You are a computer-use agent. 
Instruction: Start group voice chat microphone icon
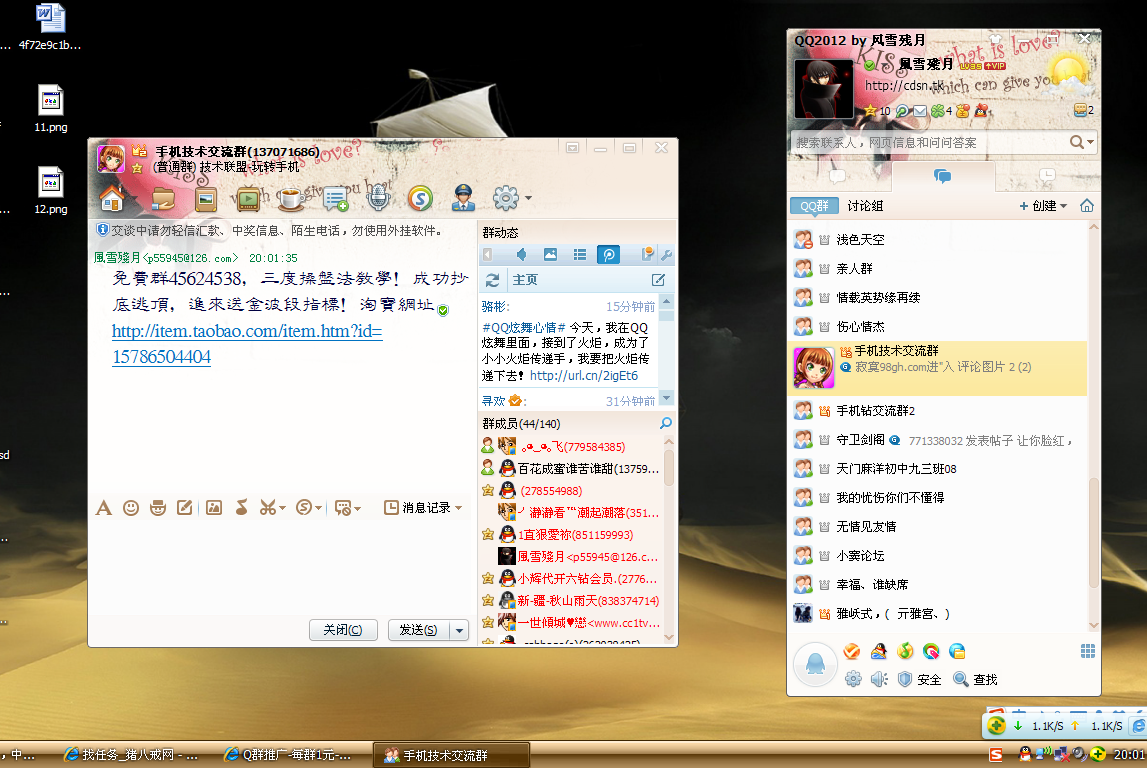[x=377, y=198]
